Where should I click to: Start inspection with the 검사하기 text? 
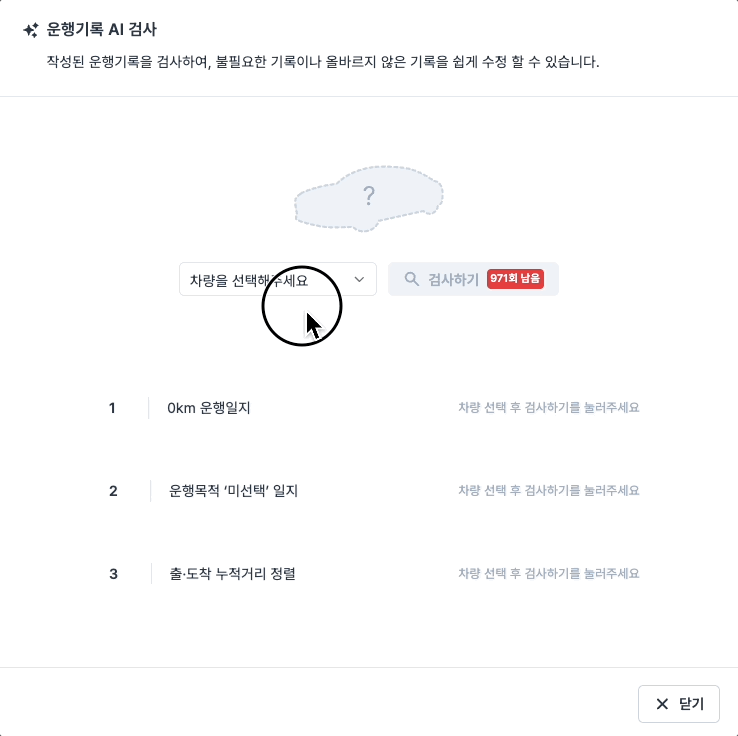453,280
